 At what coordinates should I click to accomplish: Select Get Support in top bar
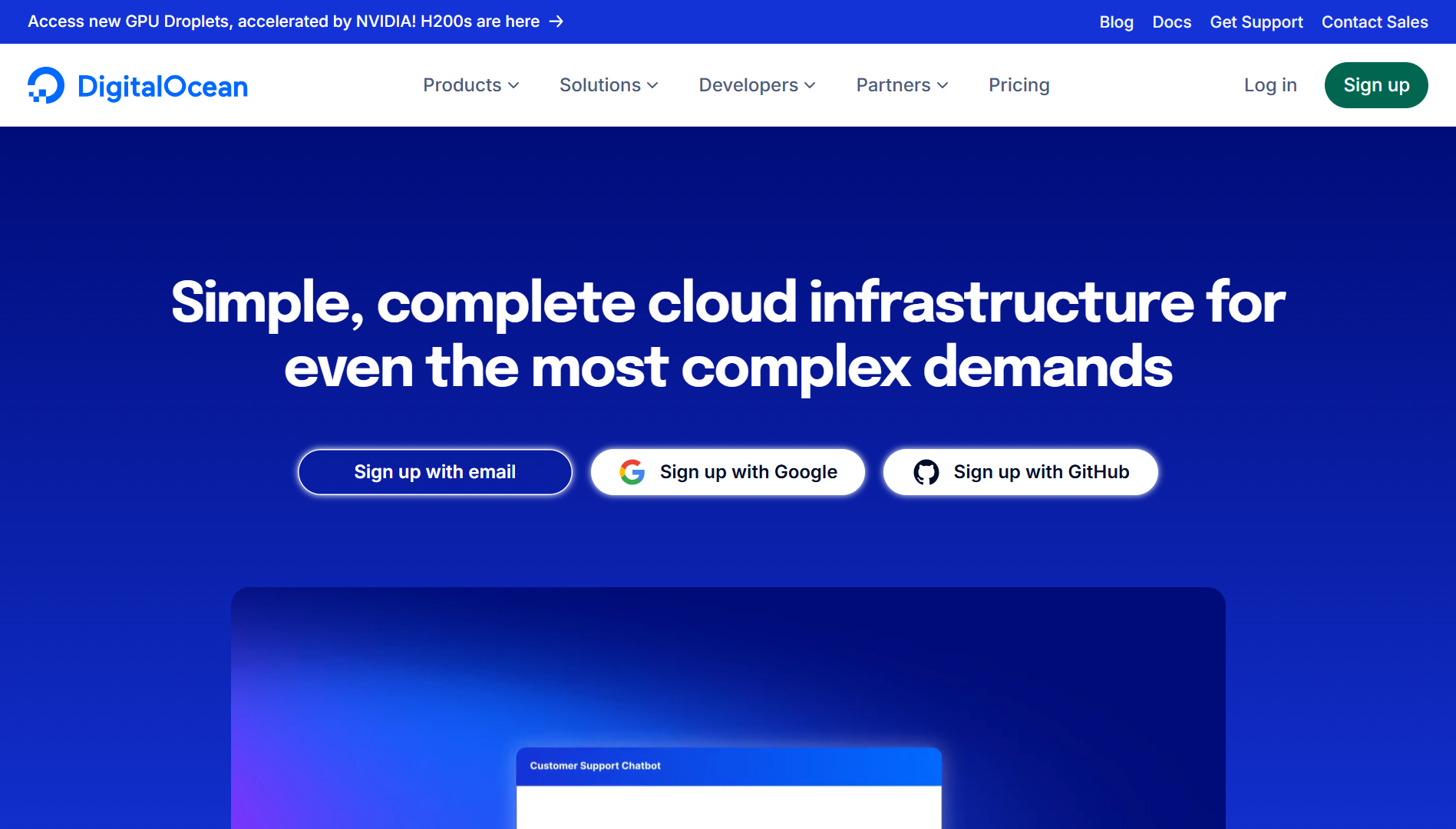pos(1256,22)
